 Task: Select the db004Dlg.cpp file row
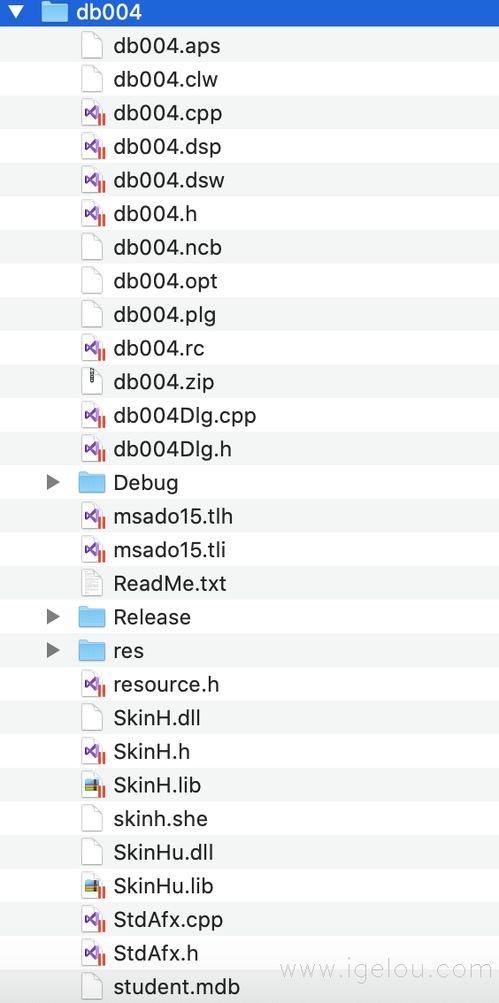point(250,416)
